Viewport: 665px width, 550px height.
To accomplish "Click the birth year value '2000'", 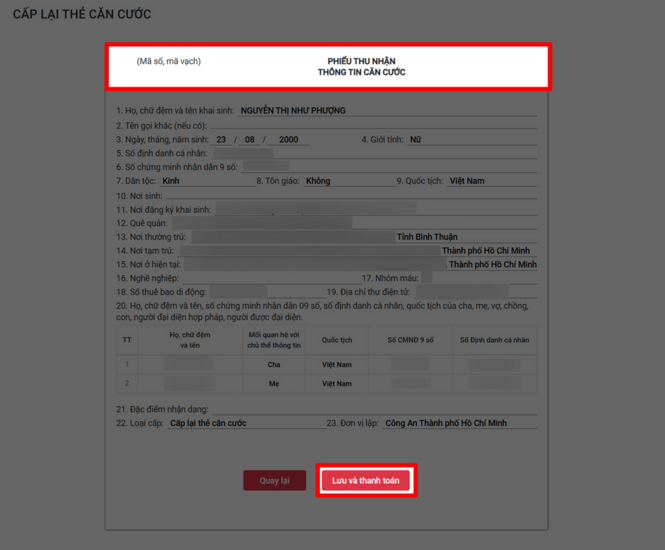I will [x=288, y=140].
